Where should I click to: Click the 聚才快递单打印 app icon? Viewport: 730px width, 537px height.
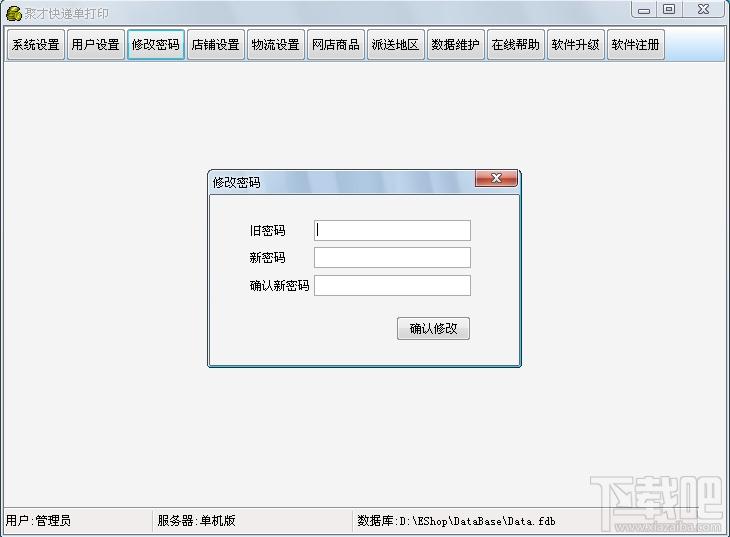pos(14,14)
